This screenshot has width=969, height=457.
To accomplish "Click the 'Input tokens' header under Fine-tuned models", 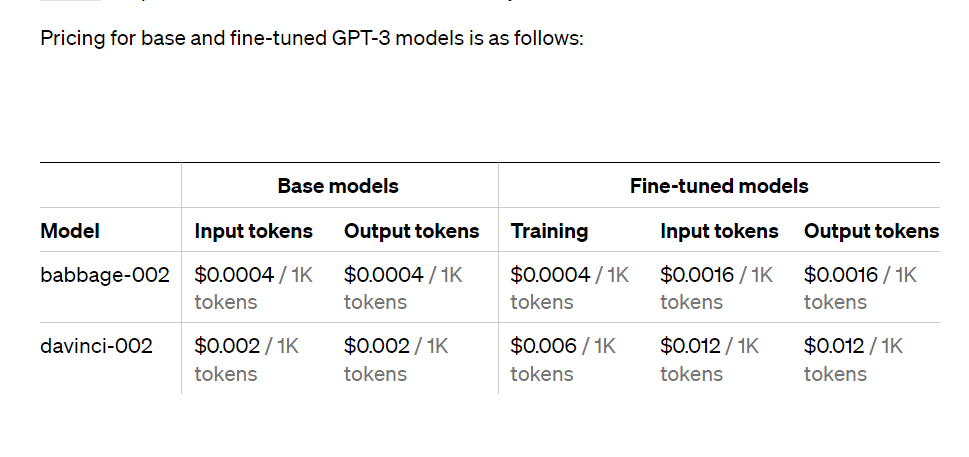I will tap(719, 231).
